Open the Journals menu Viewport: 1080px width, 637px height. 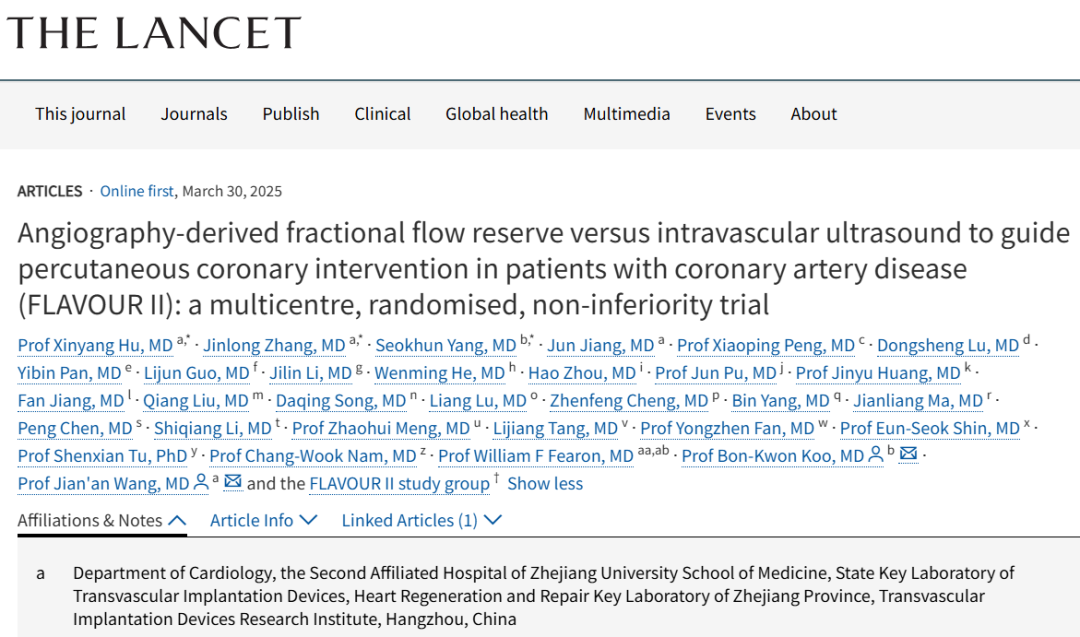pyautogui.click(x=194, y=114)
